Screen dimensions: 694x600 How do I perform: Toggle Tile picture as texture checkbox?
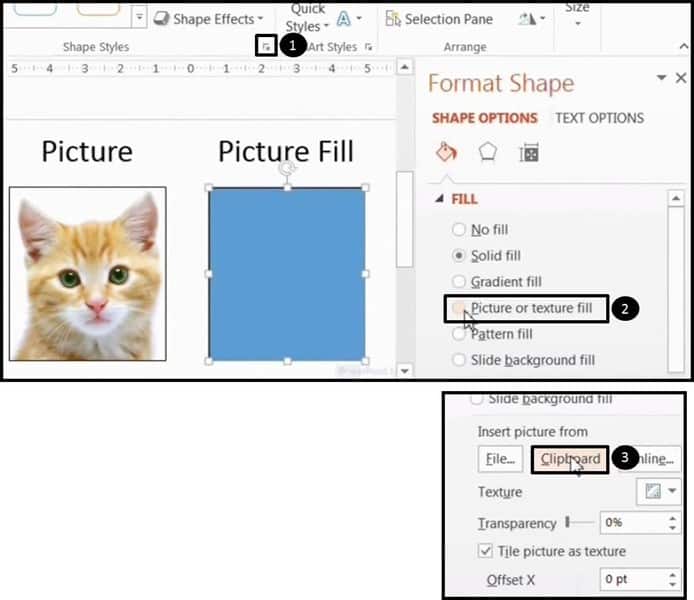(x=485, y=551)
